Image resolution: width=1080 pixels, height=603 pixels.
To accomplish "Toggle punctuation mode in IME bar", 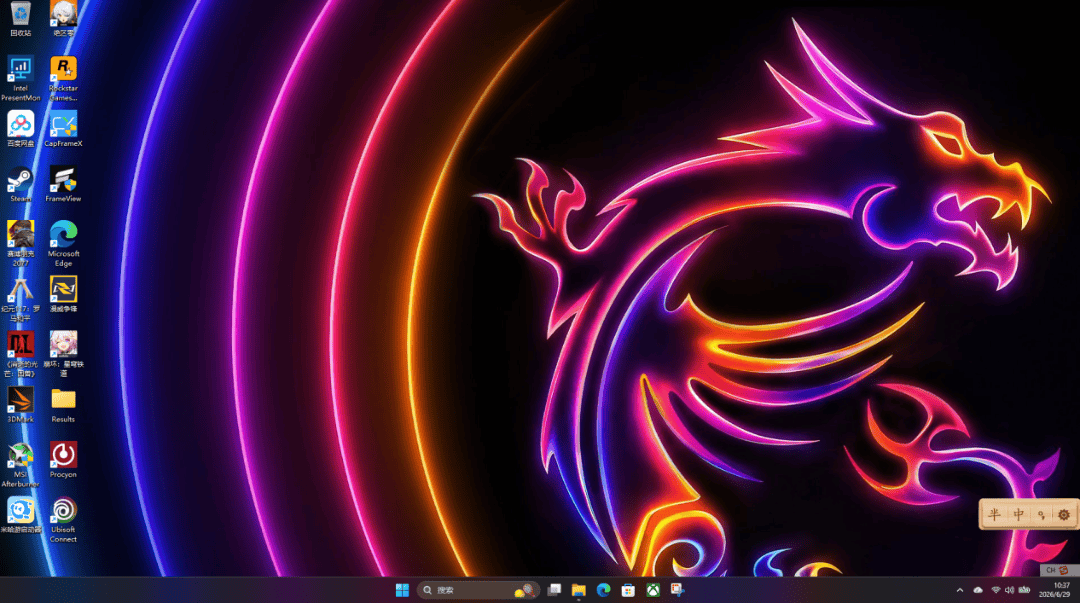I will coord(1041,514).
